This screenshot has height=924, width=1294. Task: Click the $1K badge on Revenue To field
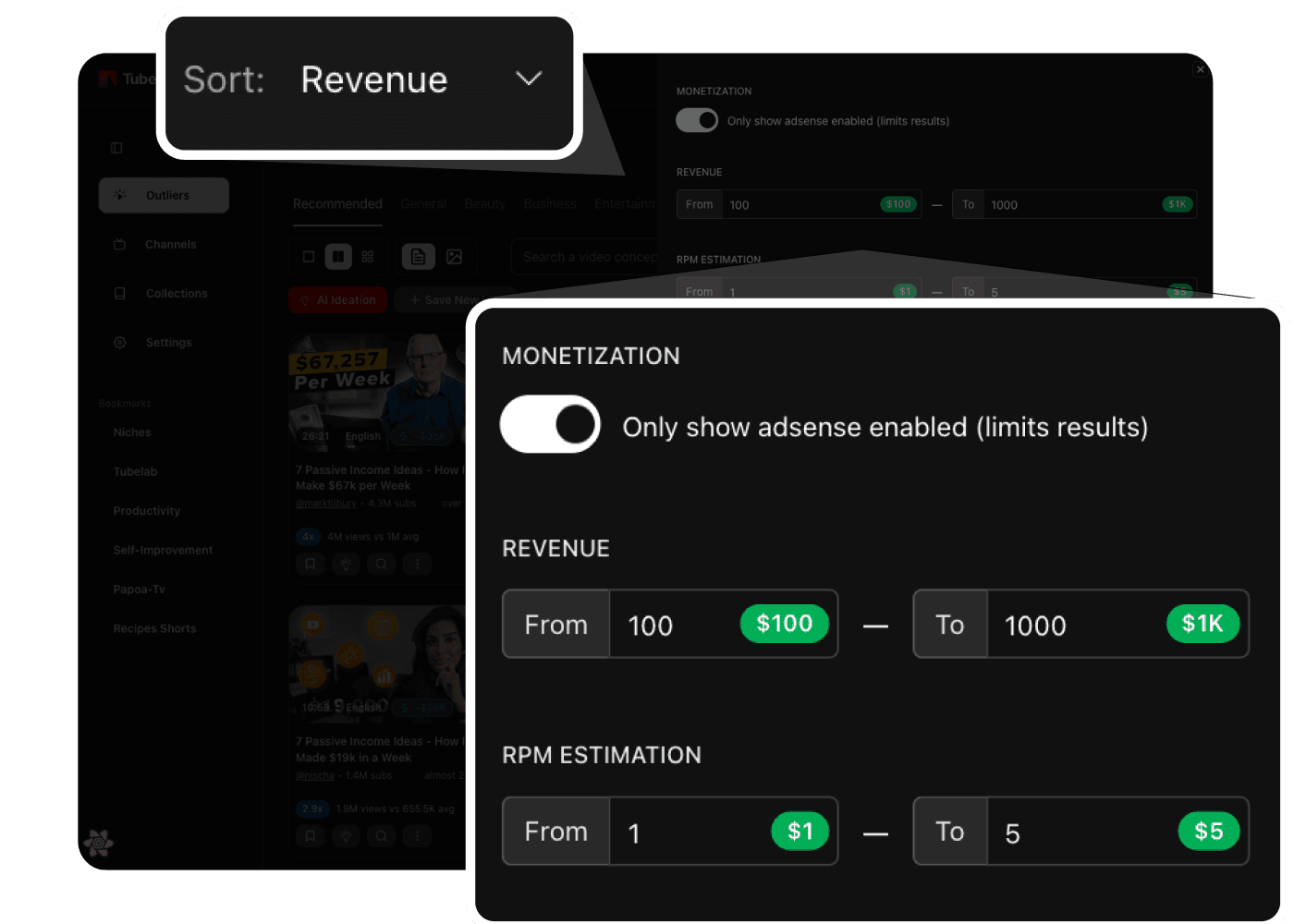(x=1202, y=624)
